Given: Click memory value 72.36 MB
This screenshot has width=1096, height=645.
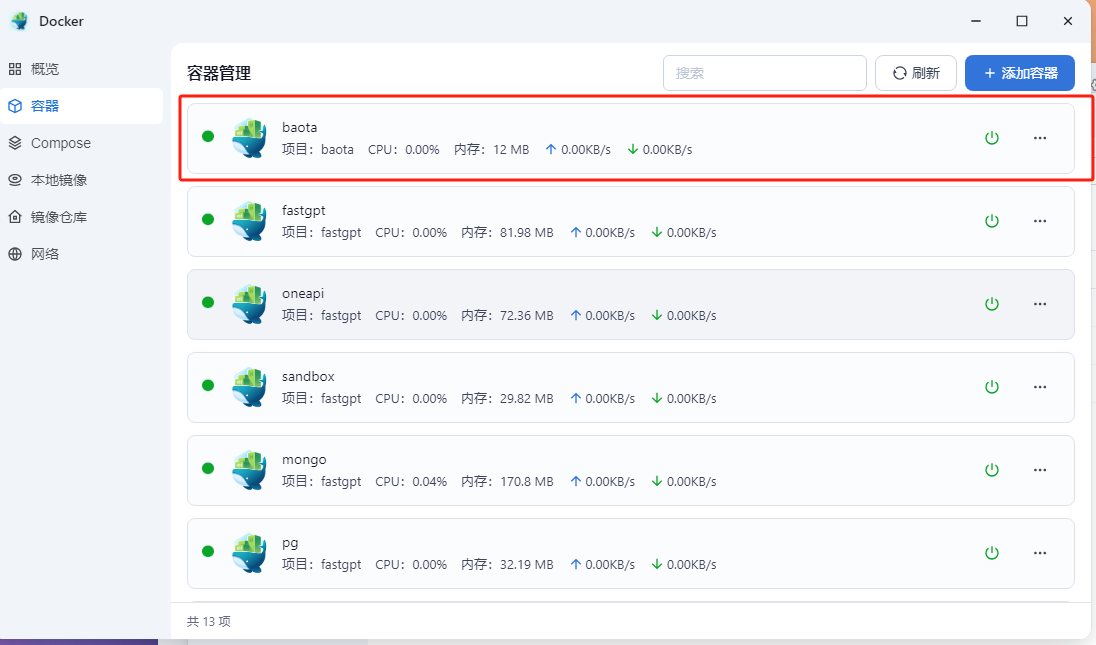Looking at the screenshot, I should tap(526, 316).
